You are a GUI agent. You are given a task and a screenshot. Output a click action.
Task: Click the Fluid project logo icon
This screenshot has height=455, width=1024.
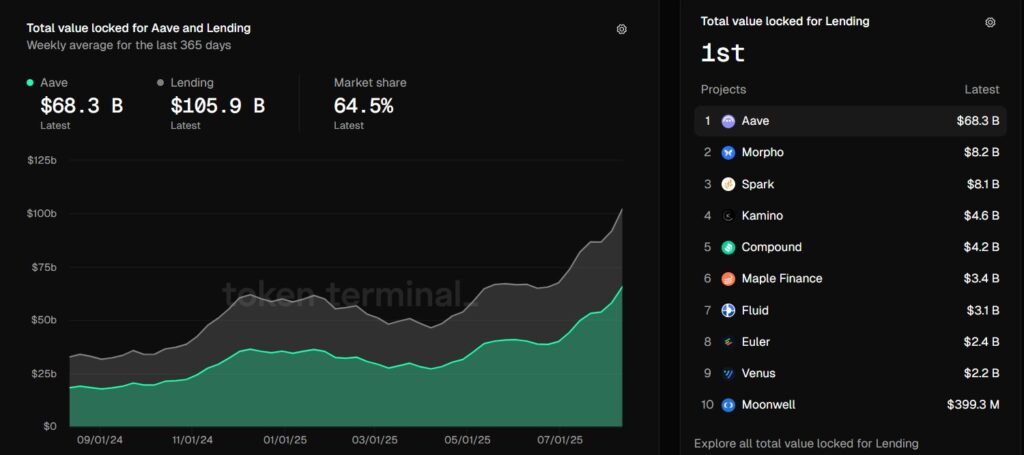728,310
